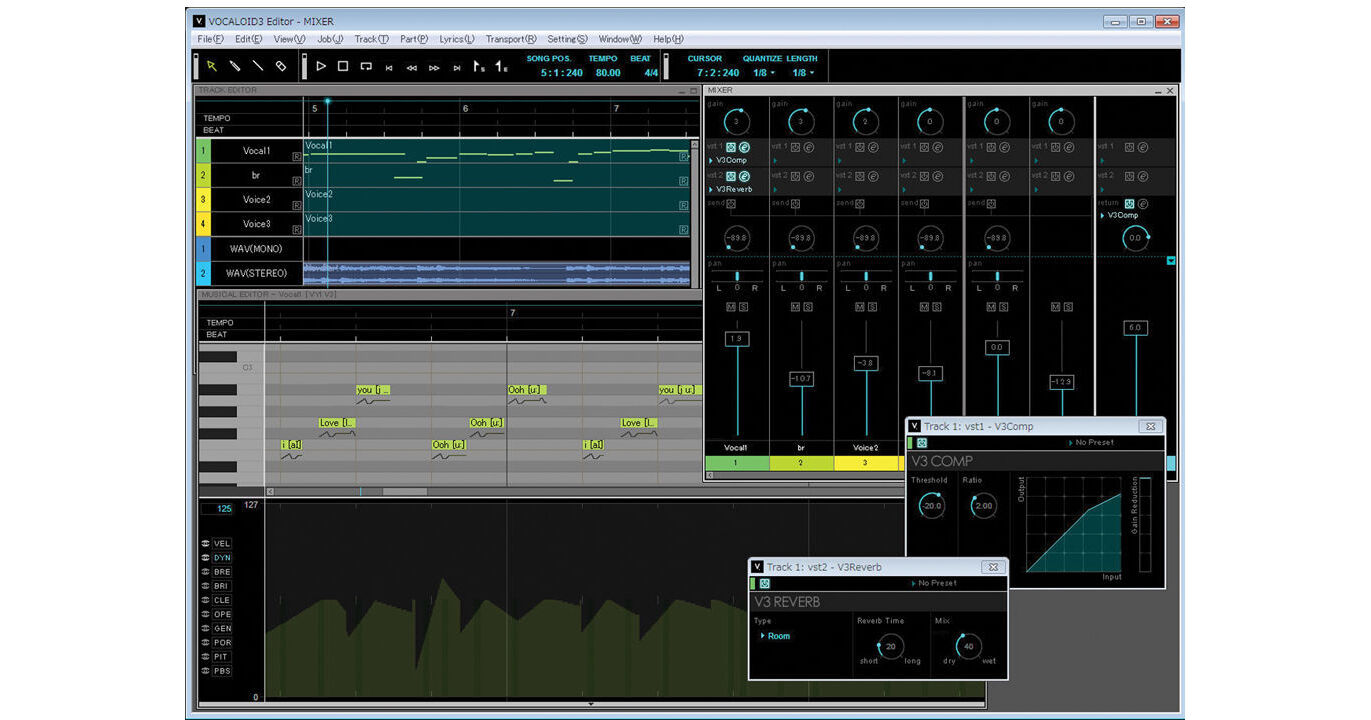
Task: Select the arrow pointer tool
Action: (x=212, y=66)
